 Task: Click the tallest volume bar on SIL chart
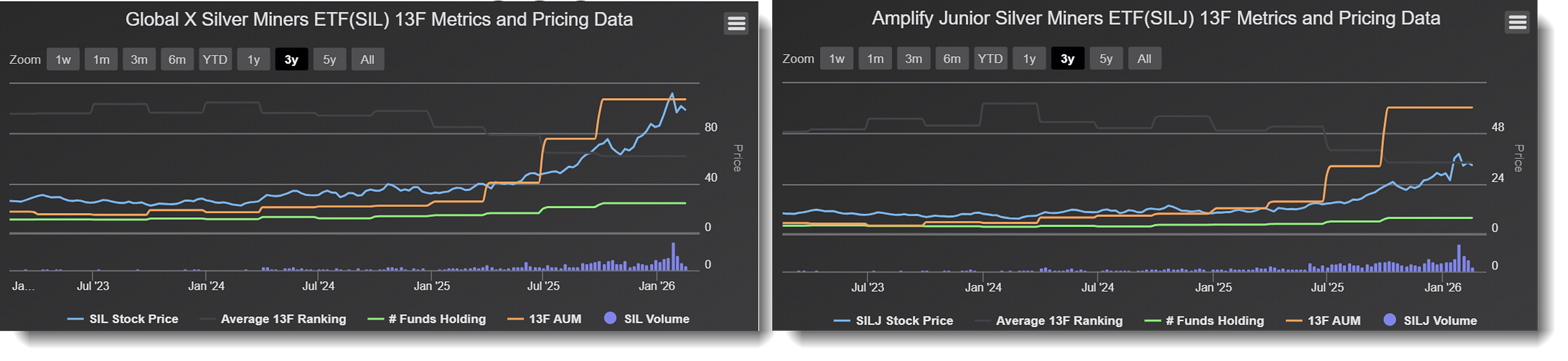(x=673, y=257)
